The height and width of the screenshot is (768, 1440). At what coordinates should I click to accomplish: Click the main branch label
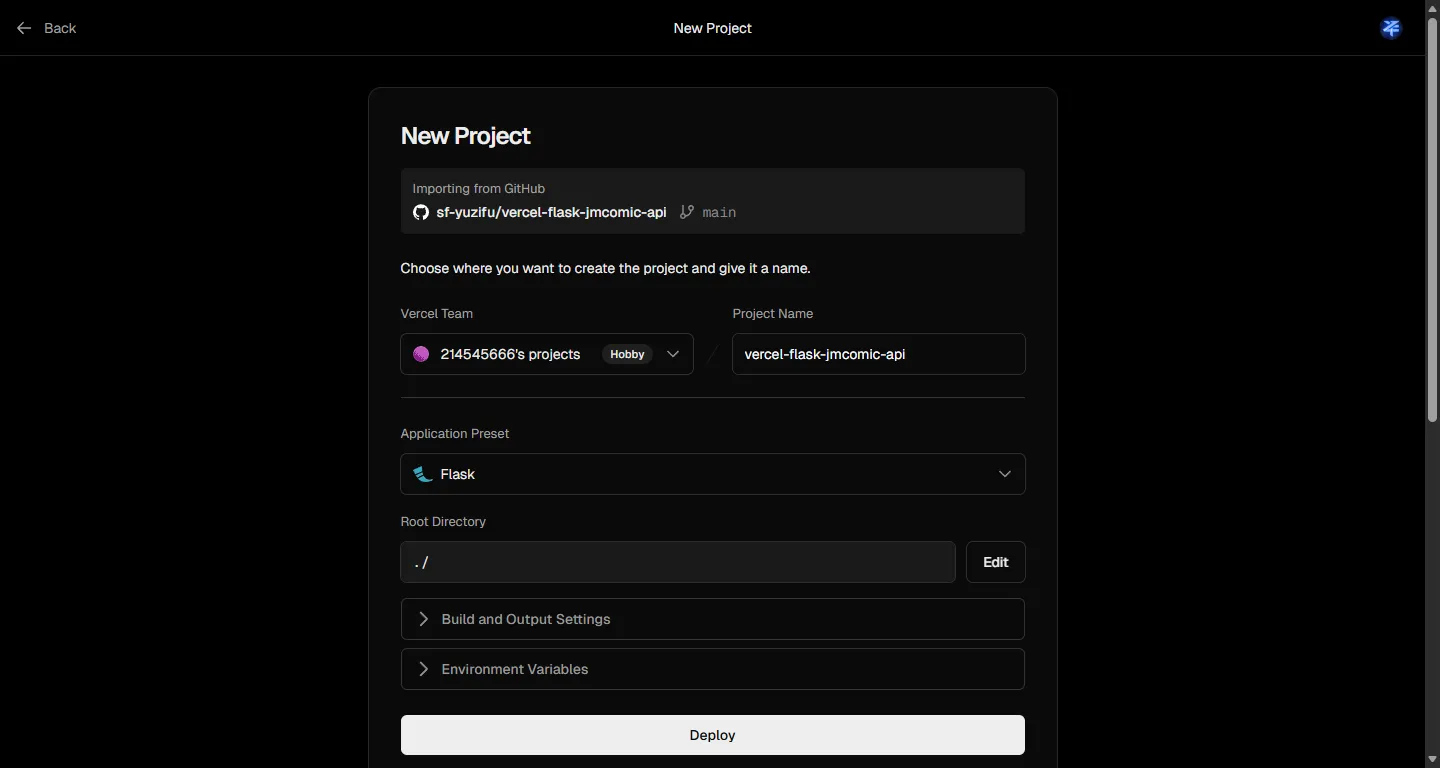click(719, 212)
